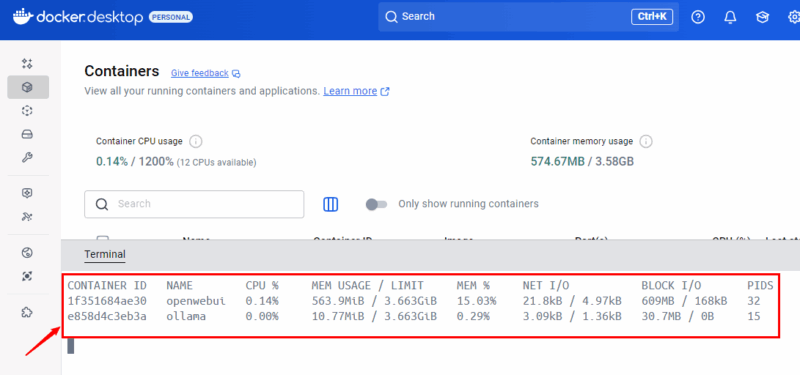Click the 21.8kB / 4.97kB net I/O value

point(572,301)
